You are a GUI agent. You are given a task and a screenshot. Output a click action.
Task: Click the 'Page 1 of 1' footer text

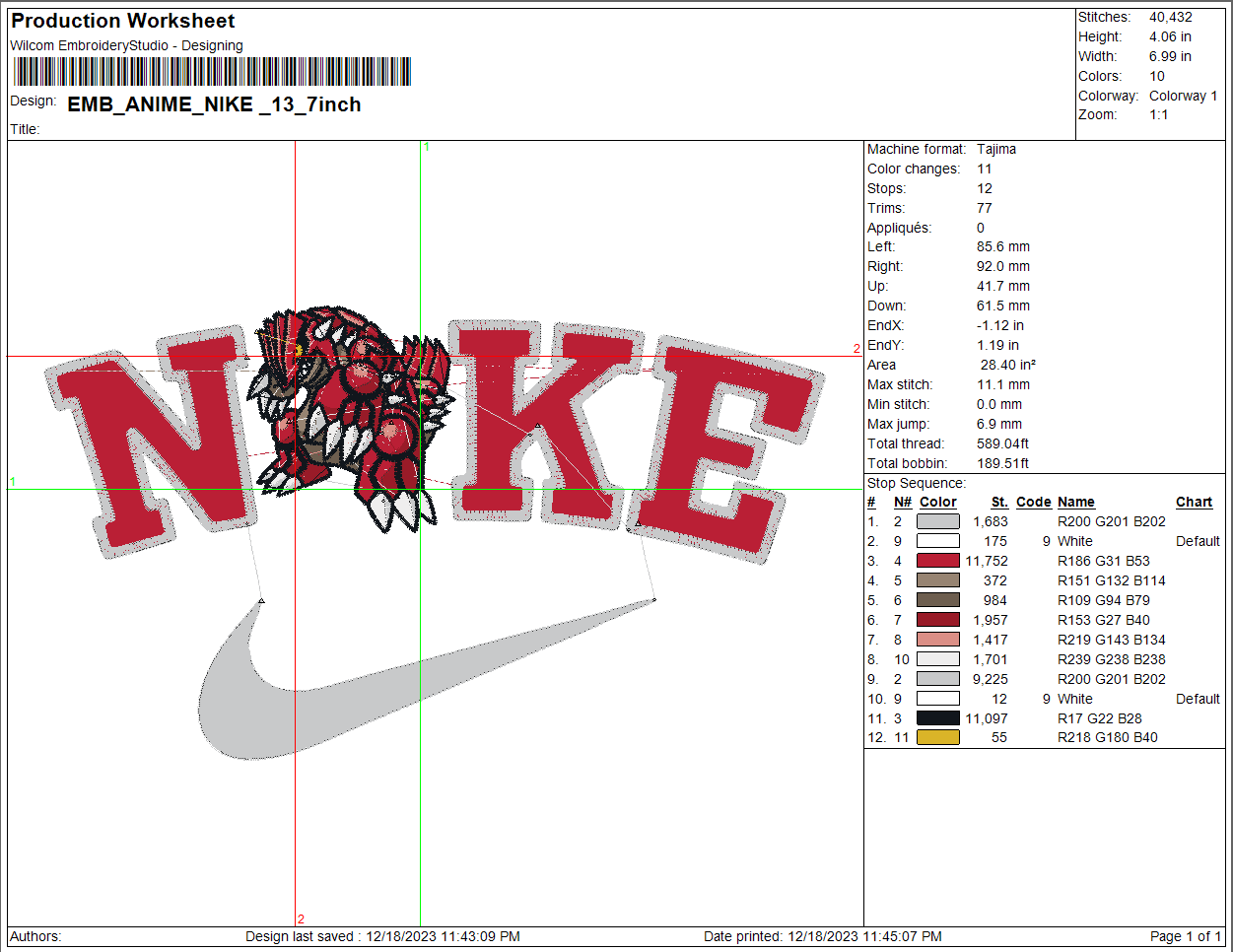1186,936
